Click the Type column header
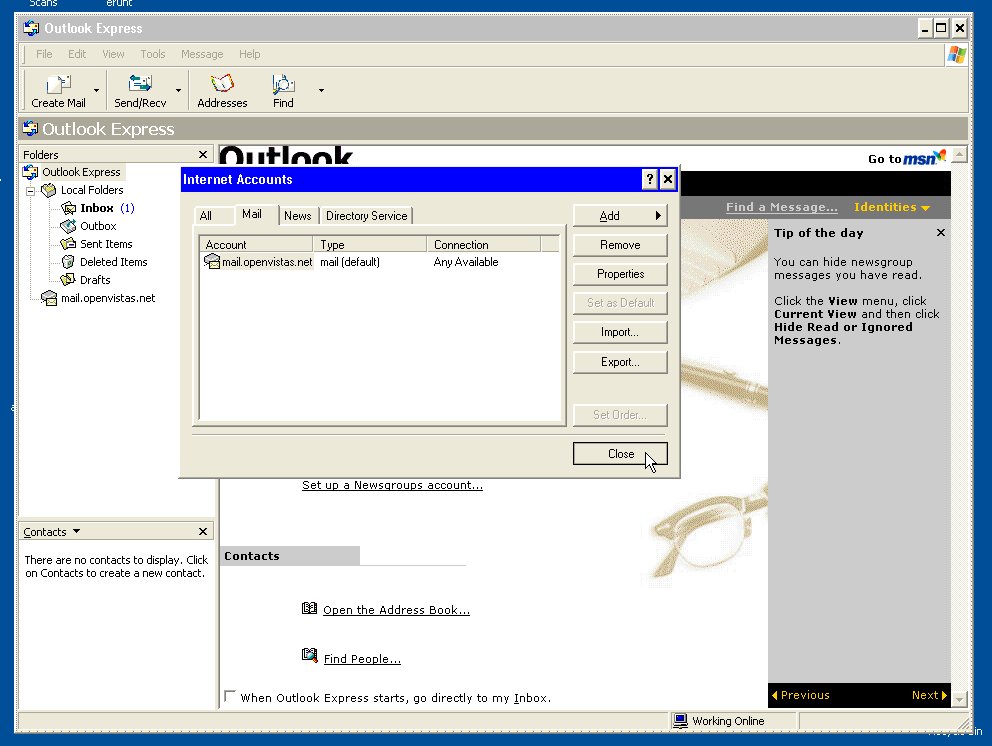 pyautogui.click(x=369, y=245)
